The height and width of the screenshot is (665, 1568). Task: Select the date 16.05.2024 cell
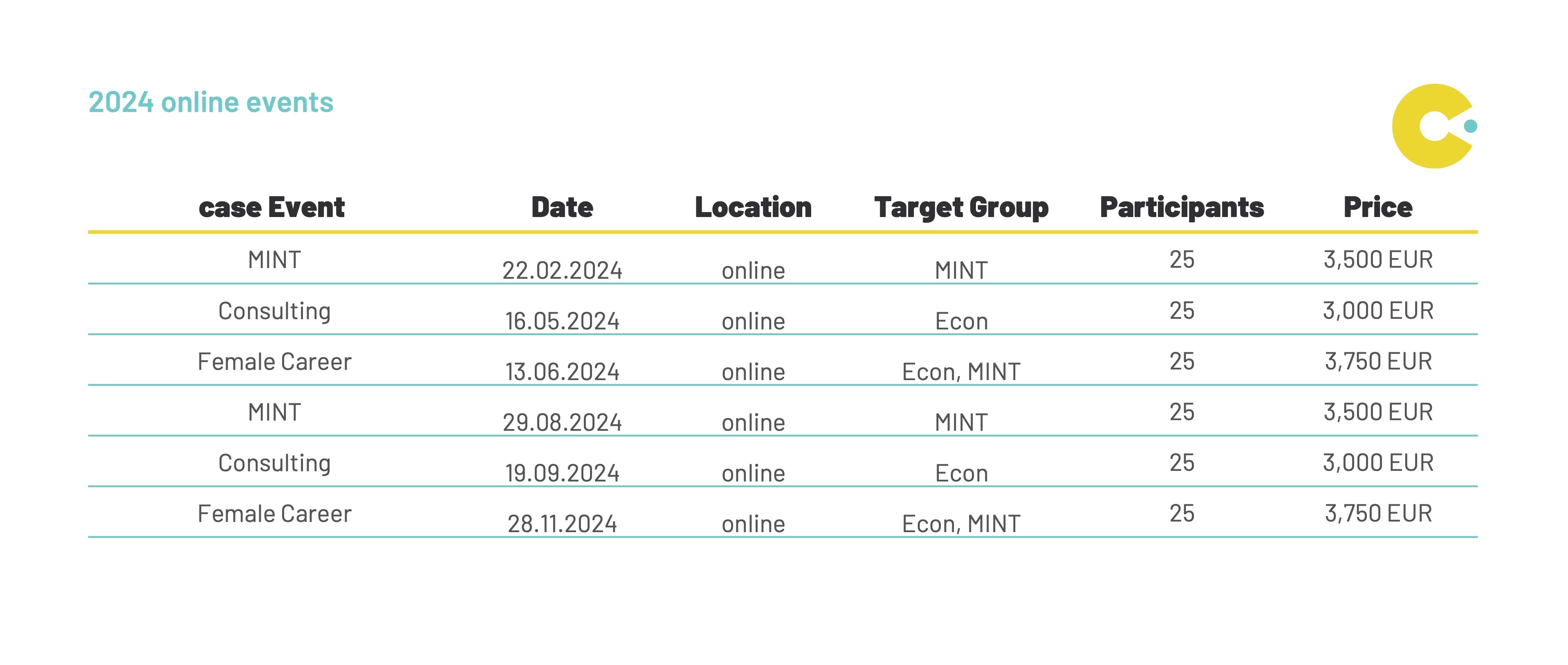click(x=562, y=320)
